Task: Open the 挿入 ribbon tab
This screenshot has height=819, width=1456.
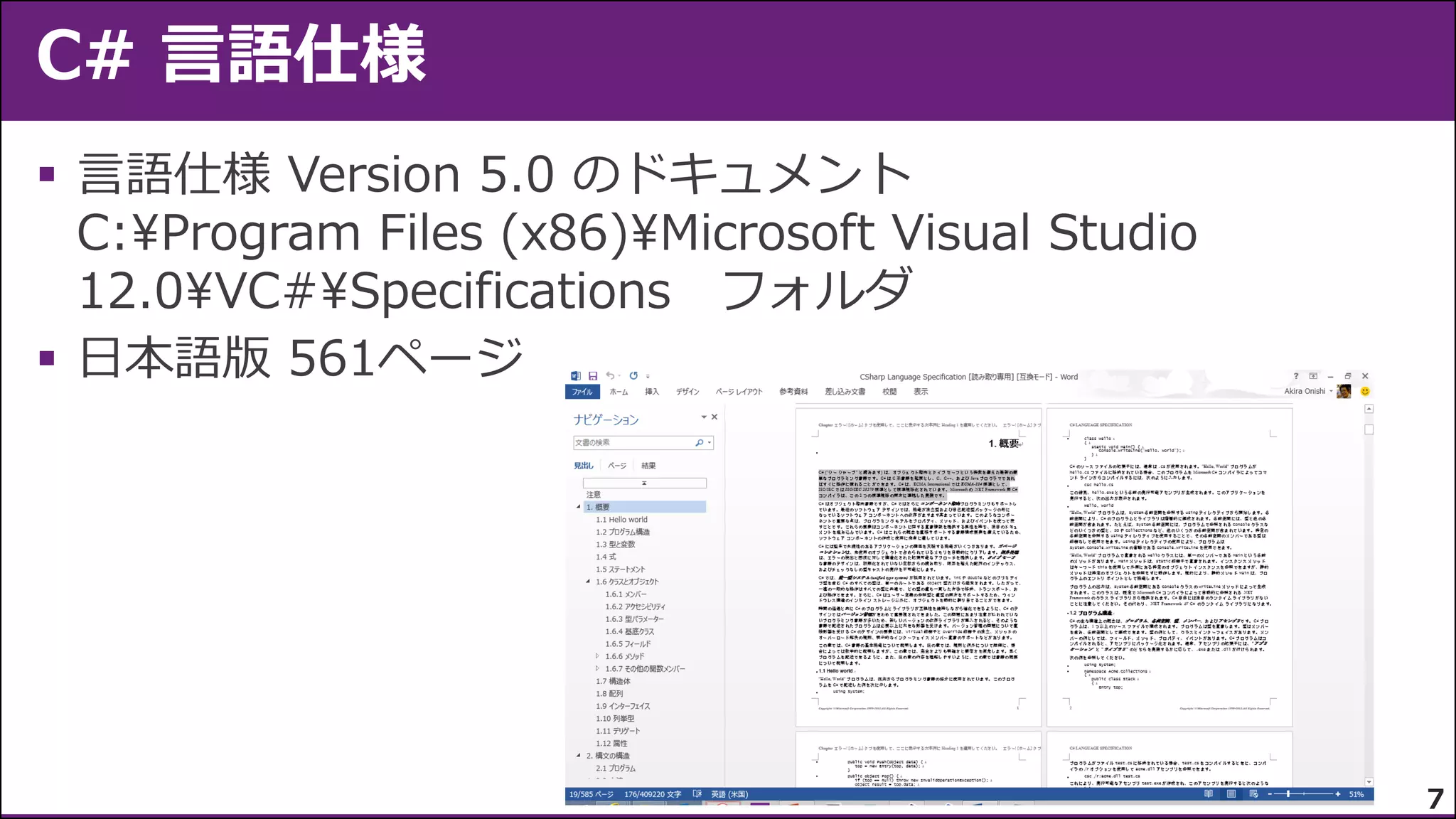Action: [651, 392]
